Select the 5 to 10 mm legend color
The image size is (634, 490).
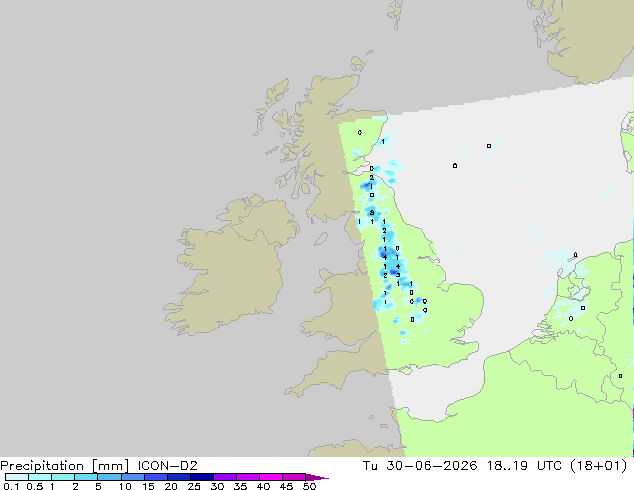pos(110,477)
